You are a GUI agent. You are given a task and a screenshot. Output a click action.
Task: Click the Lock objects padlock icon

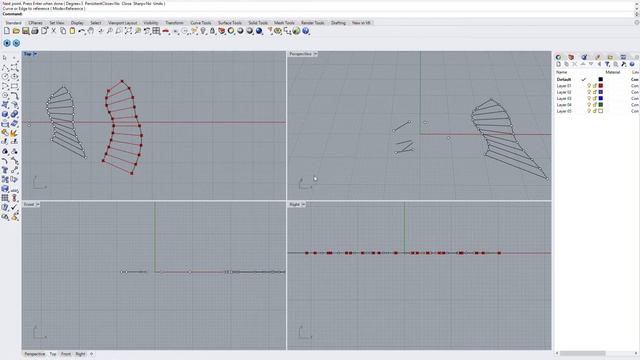tap(212, 31)
